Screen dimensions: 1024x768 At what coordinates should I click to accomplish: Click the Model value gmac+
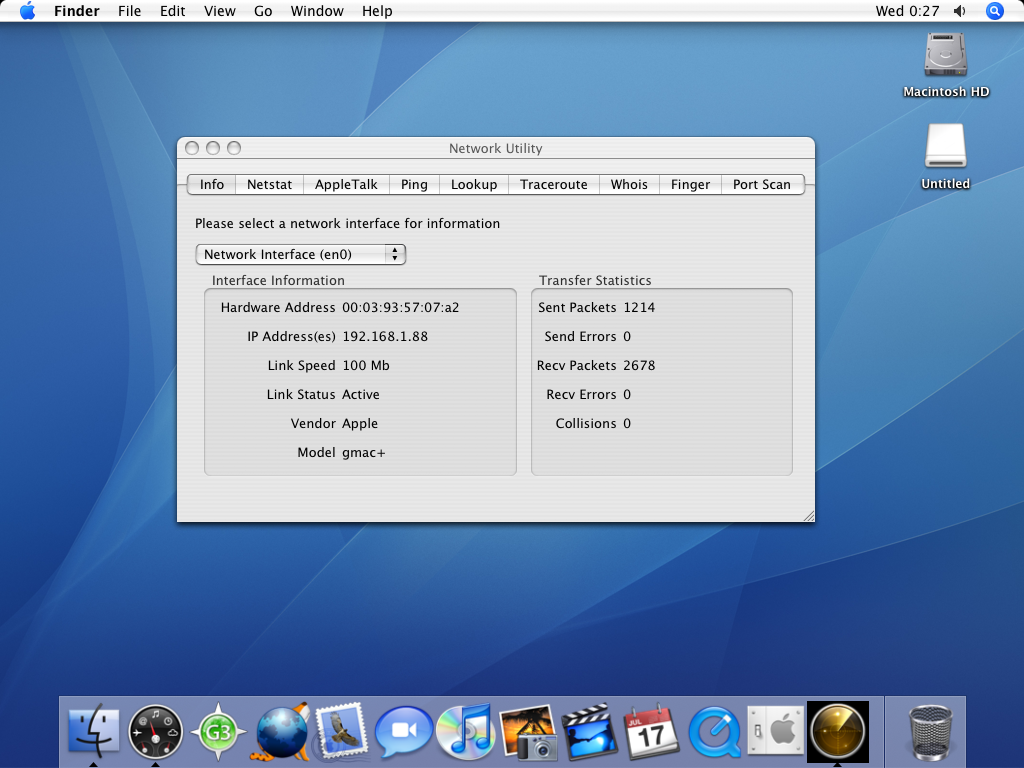(x=364, y=453)
